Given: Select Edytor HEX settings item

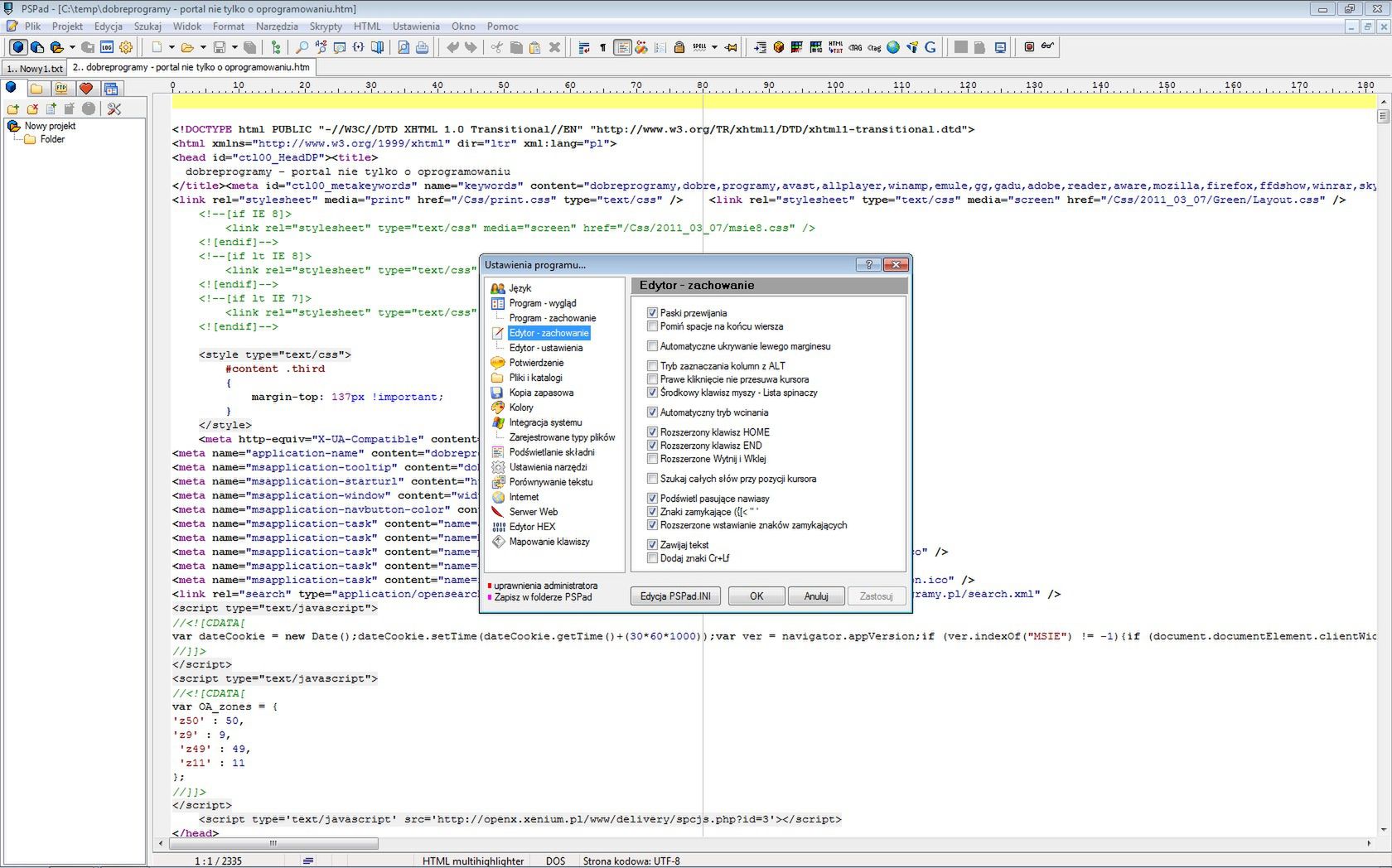Looking at the screenshot, I should pyautogui.click(x=532, y=527).
